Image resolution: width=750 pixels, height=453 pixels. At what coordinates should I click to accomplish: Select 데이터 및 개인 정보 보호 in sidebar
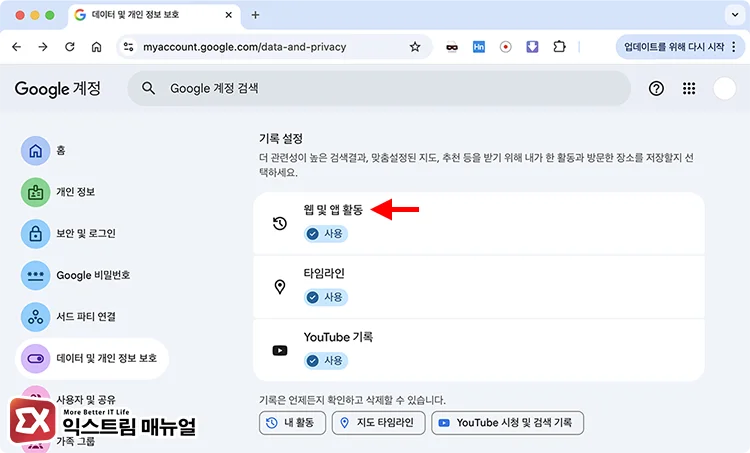(92, 358)
